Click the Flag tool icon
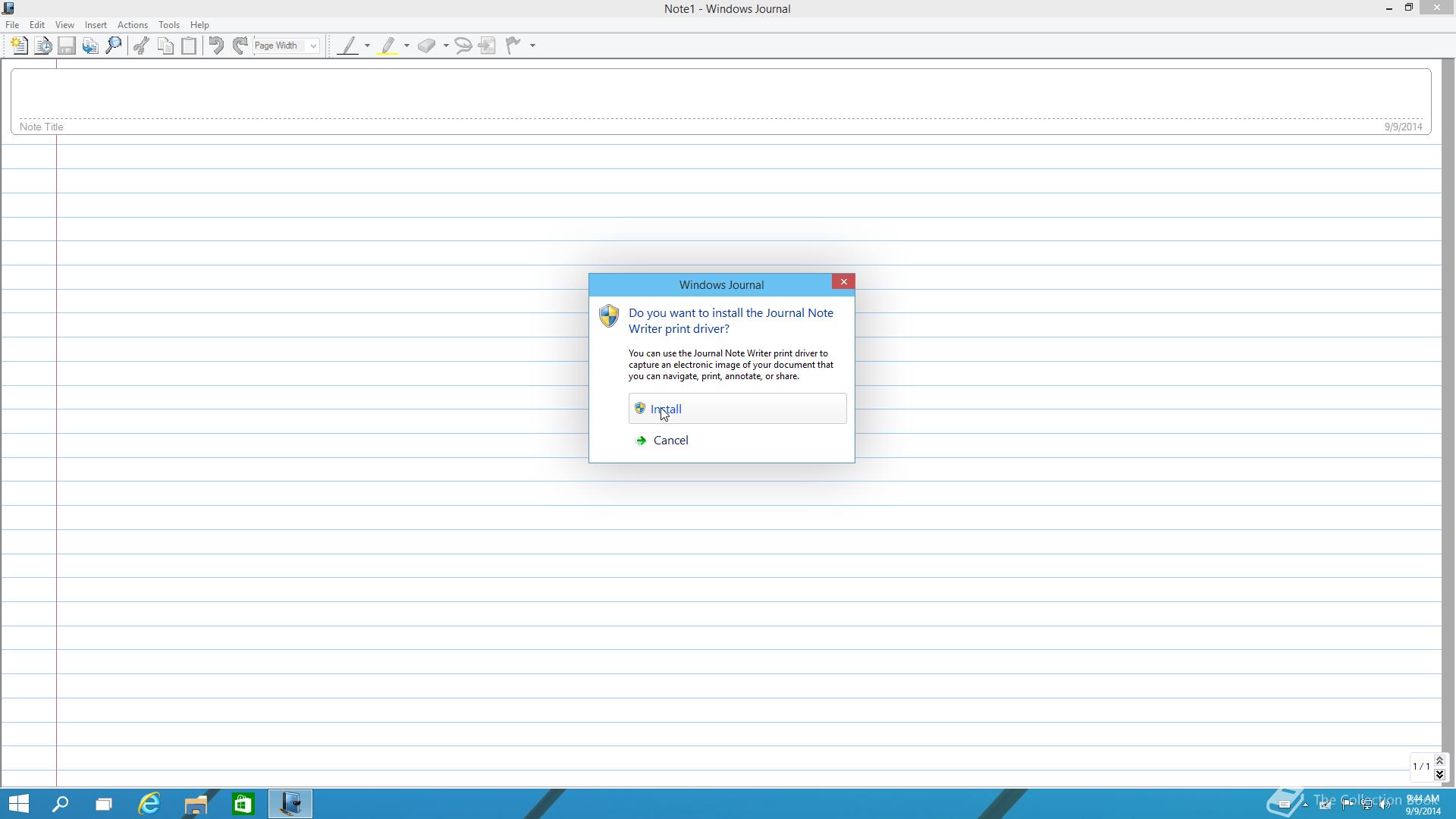 [514, 45]
